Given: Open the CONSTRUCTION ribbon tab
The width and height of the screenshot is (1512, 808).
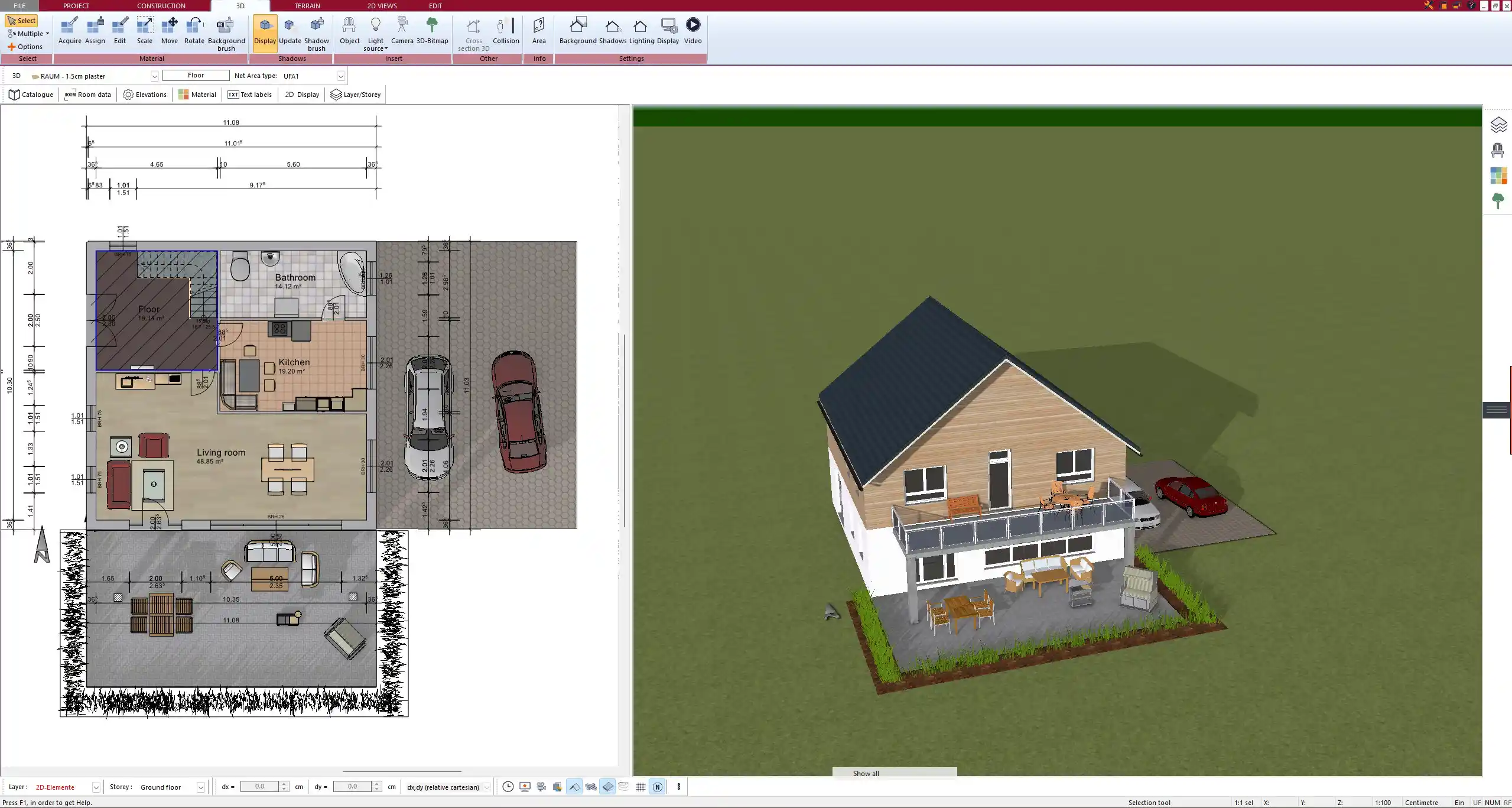Looking at the screenshot, I should tap(161, 6).
